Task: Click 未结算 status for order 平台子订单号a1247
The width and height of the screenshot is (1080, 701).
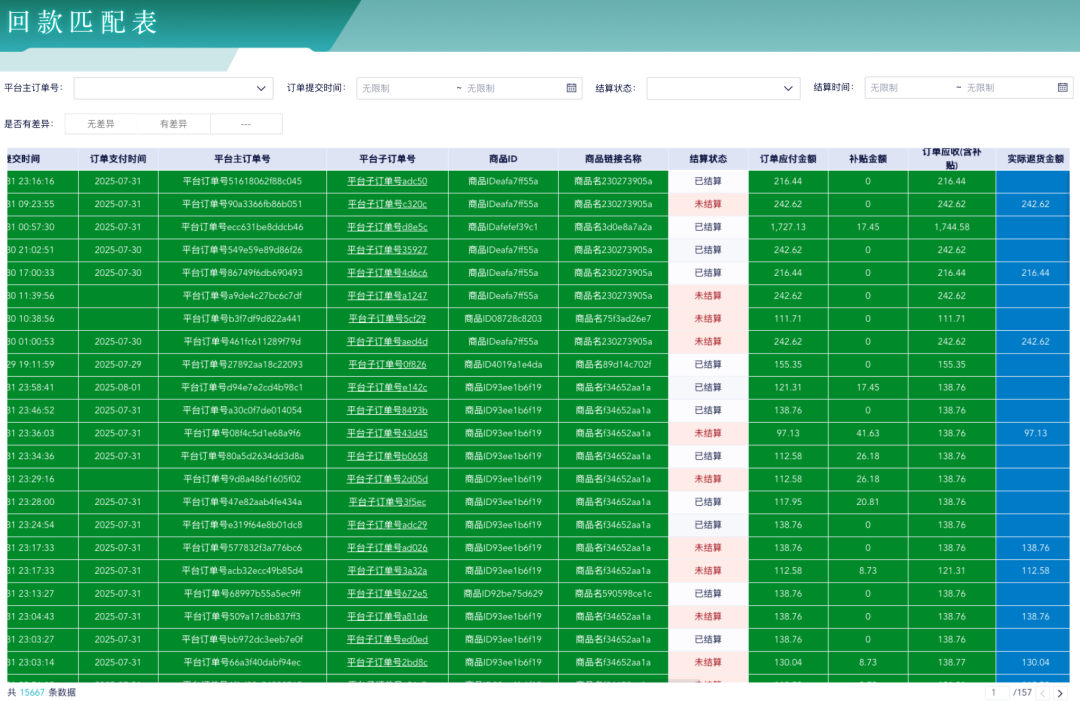Action: click(x=708, y=296)
